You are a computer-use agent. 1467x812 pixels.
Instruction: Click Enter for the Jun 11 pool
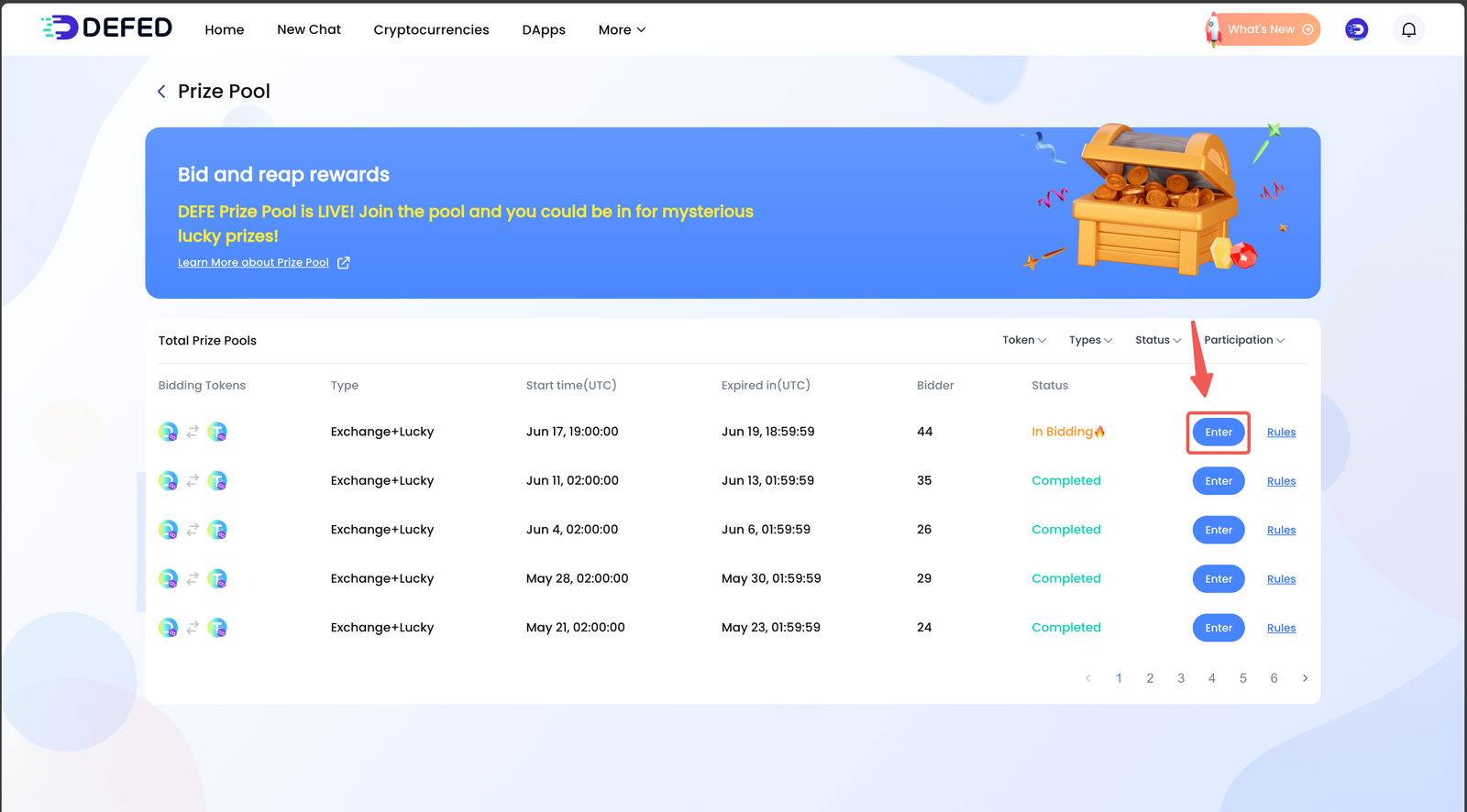click(x=1219, y=481)
